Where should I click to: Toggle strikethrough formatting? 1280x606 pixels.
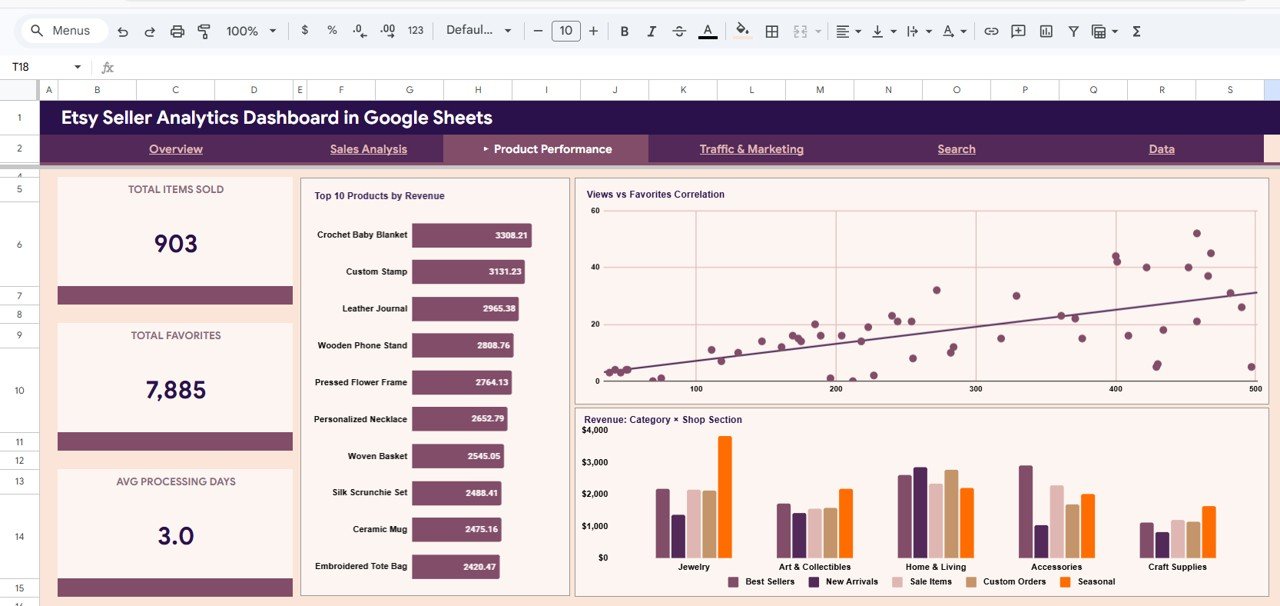[x=679, y=31]
